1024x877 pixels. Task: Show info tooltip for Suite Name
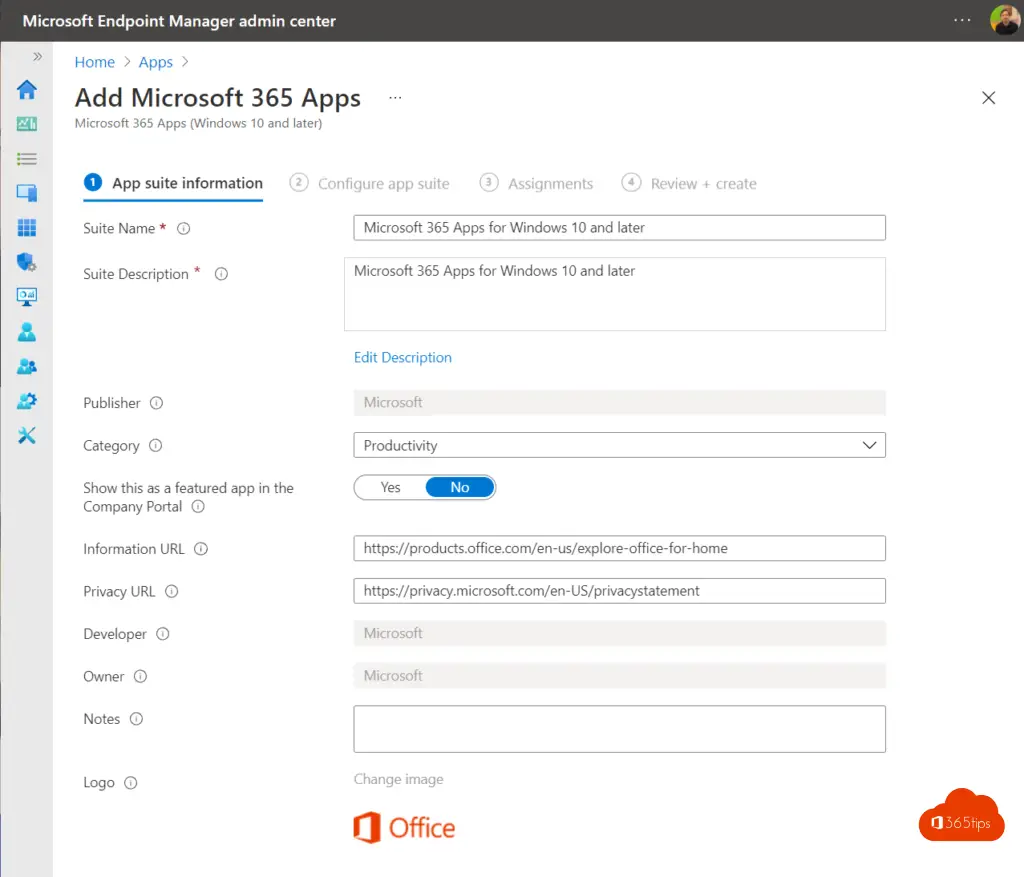[184, 229]
